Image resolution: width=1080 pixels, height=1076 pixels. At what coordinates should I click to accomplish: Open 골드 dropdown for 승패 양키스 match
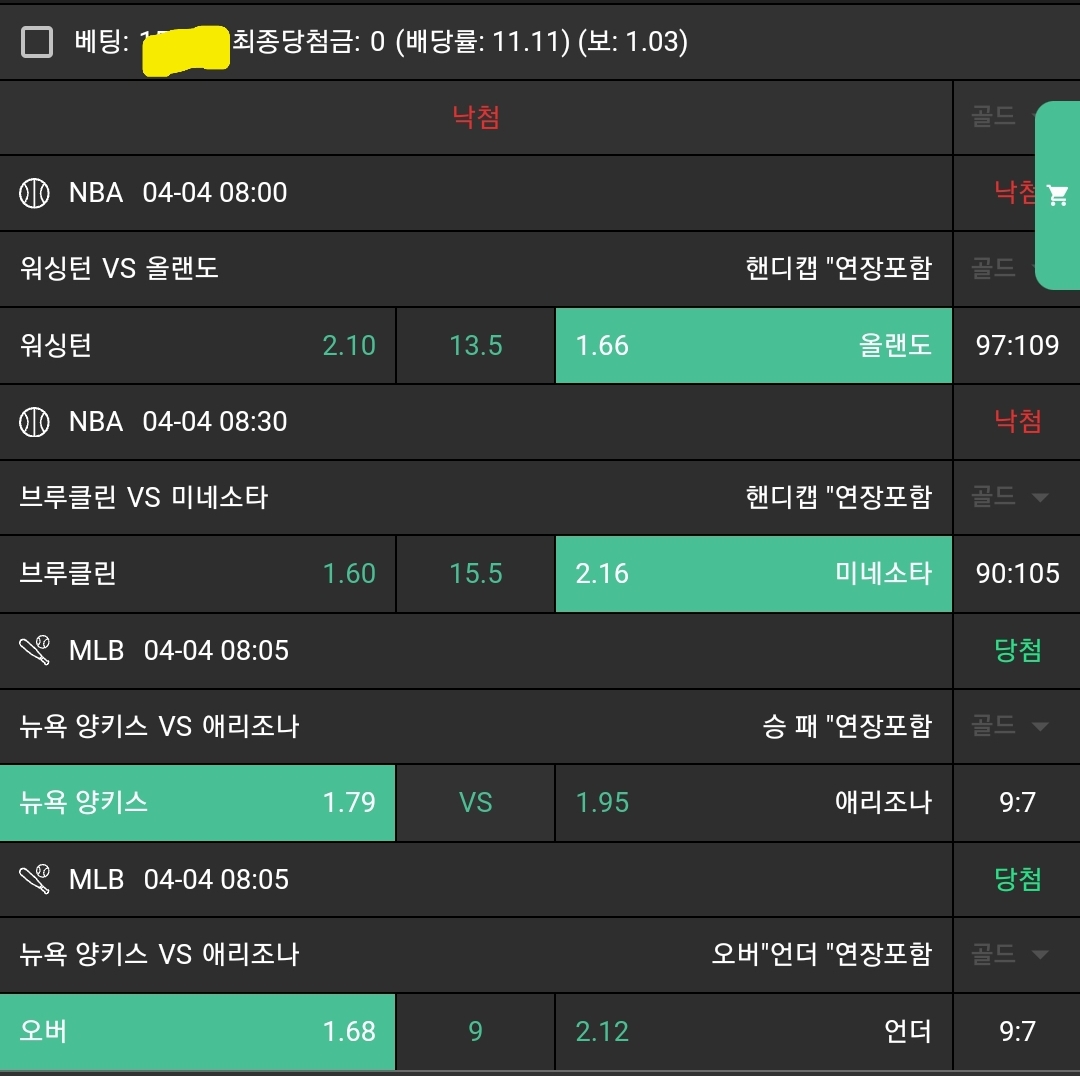point(1010,726)
